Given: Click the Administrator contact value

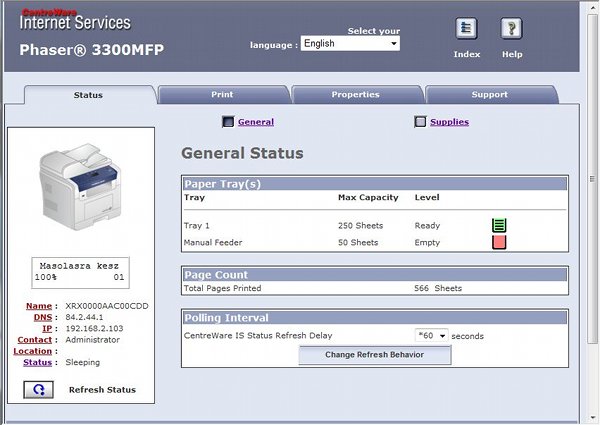Looking at the screenshot, I should point(92,340).
